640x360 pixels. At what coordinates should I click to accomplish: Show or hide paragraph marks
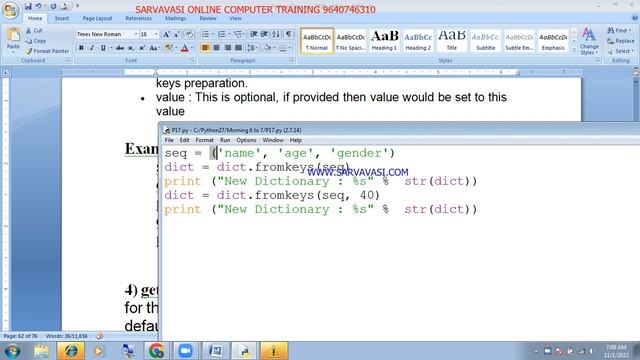coord(289,34)
